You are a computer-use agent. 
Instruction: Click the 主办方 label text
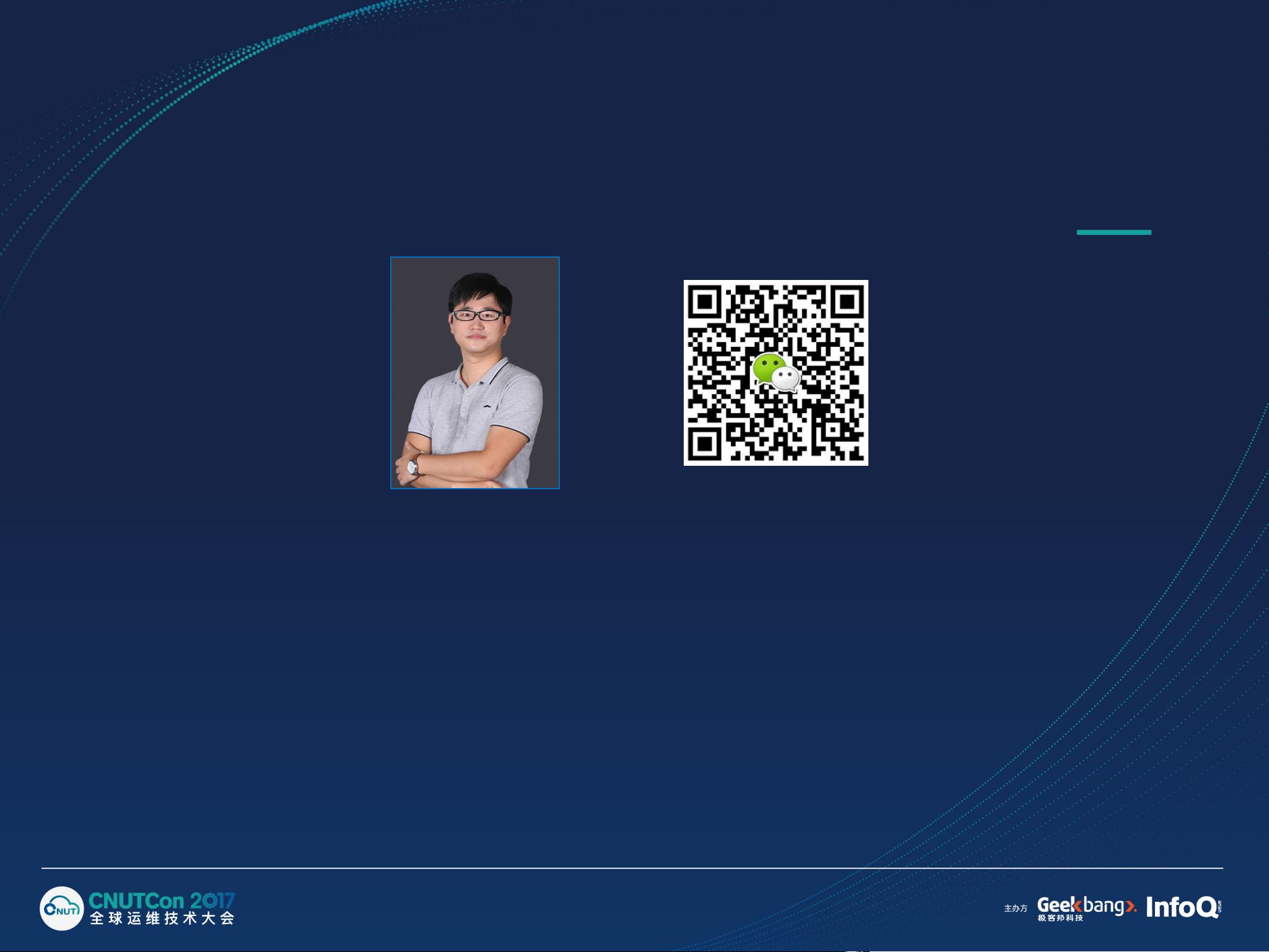pyautogui.click(x=1016, y=908)
